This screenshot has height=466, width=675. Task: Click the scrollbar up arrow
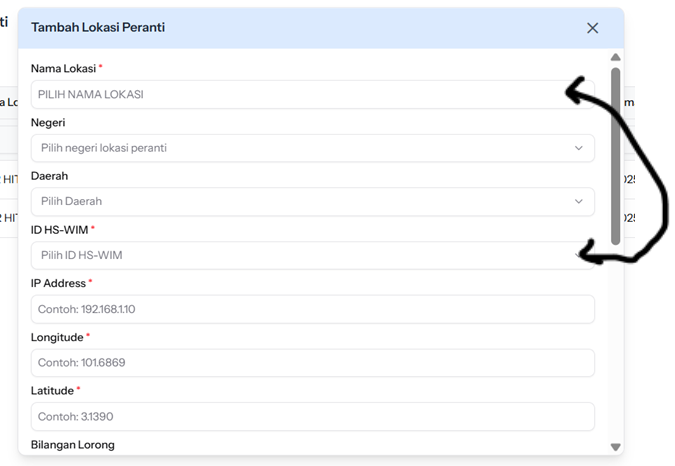point(616,58)
